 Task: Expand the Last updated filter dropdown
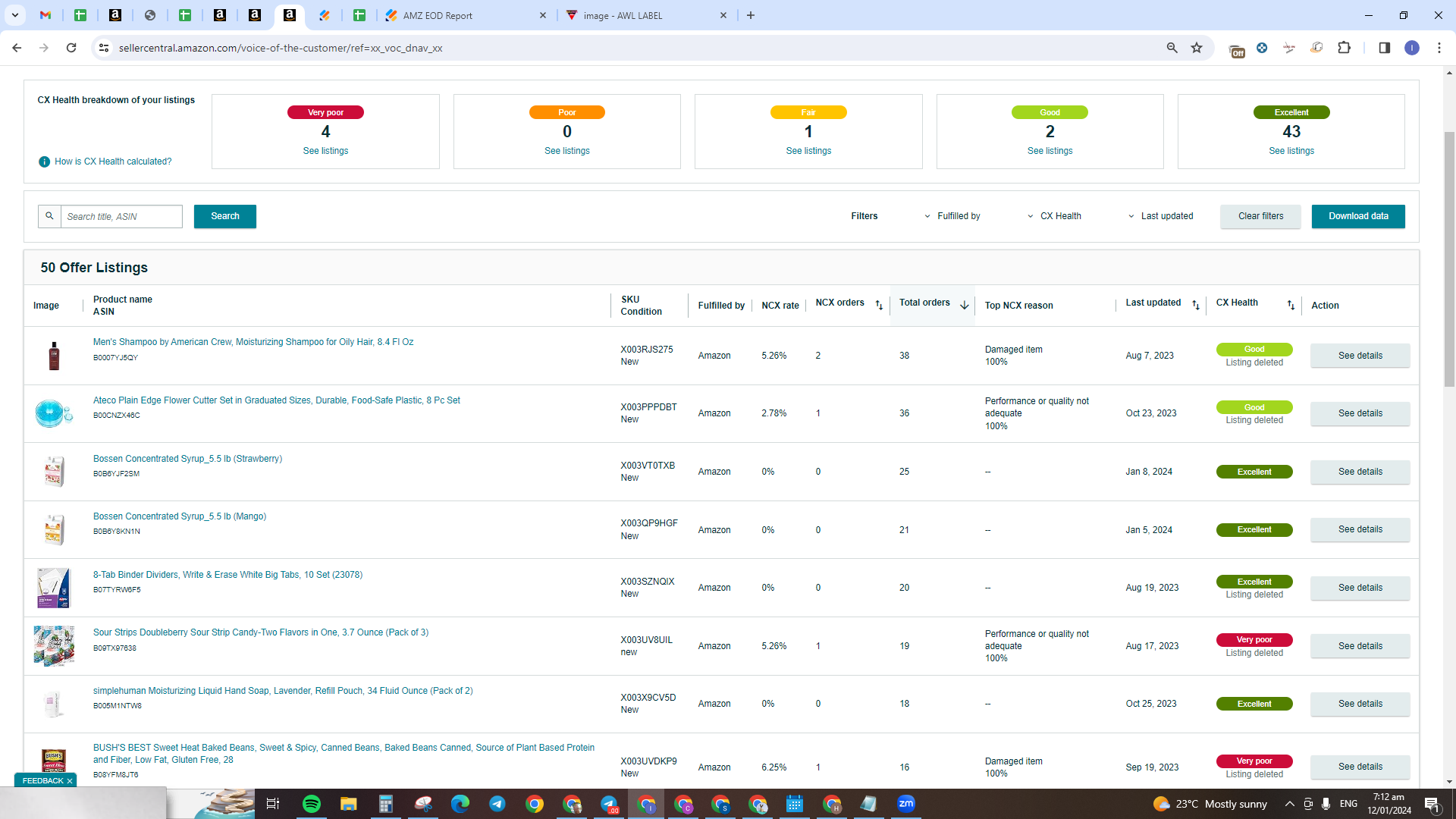pyautogui.click(x=1161, y=216)
